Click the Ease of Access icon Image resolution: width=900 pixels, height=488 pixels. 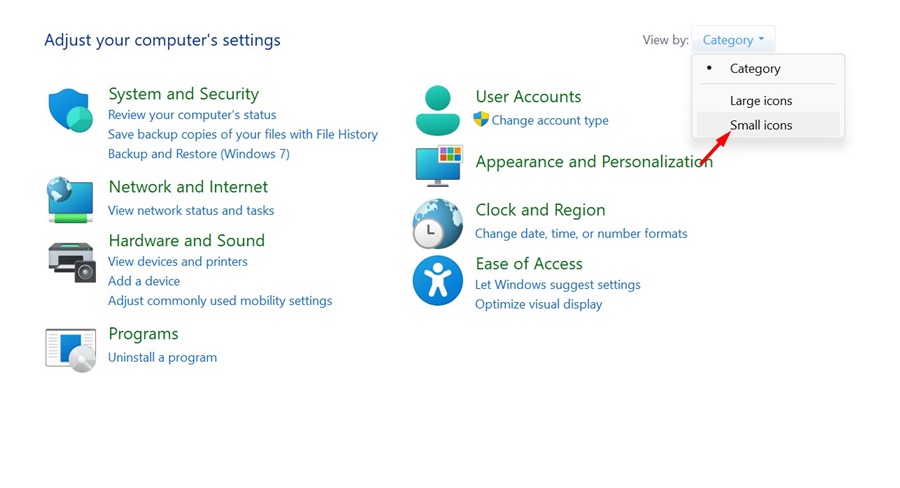click(x=438, y=280)
